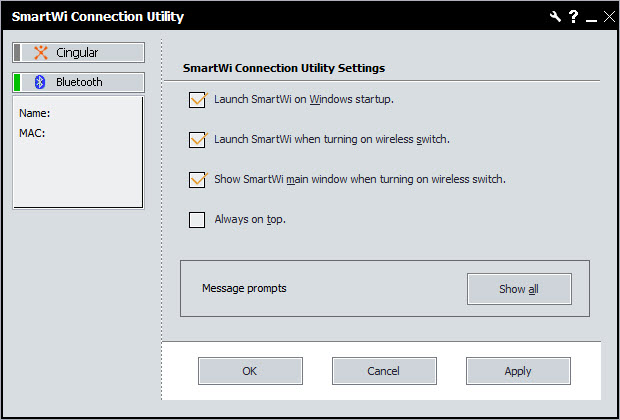Open settings via the wrench icon
The width and height of the screenshot is (620, 420).
click(x=556, y=17)
